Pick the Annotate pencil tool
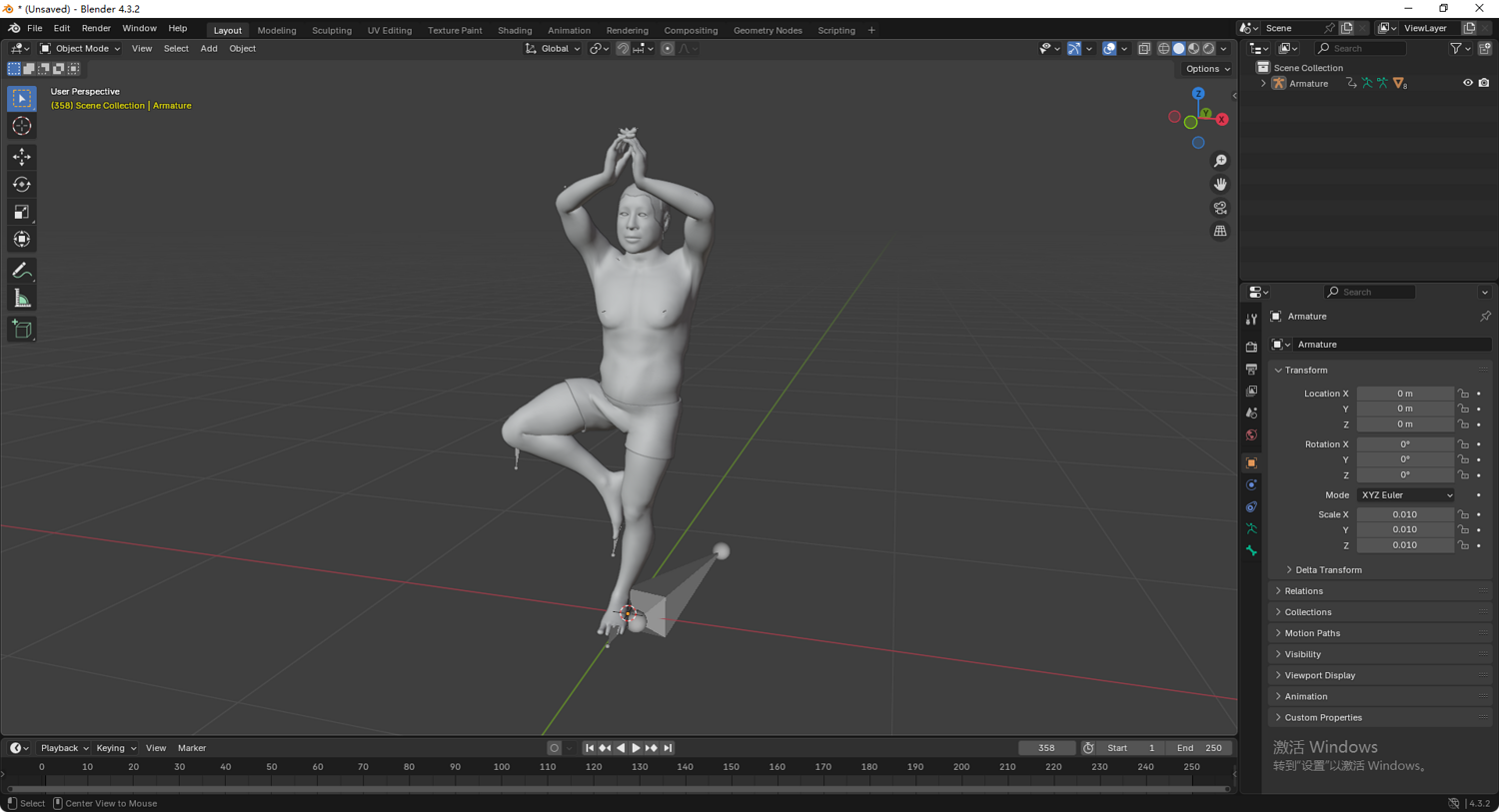This screenshot has height=812, width=1499. [x=22, y=271]
